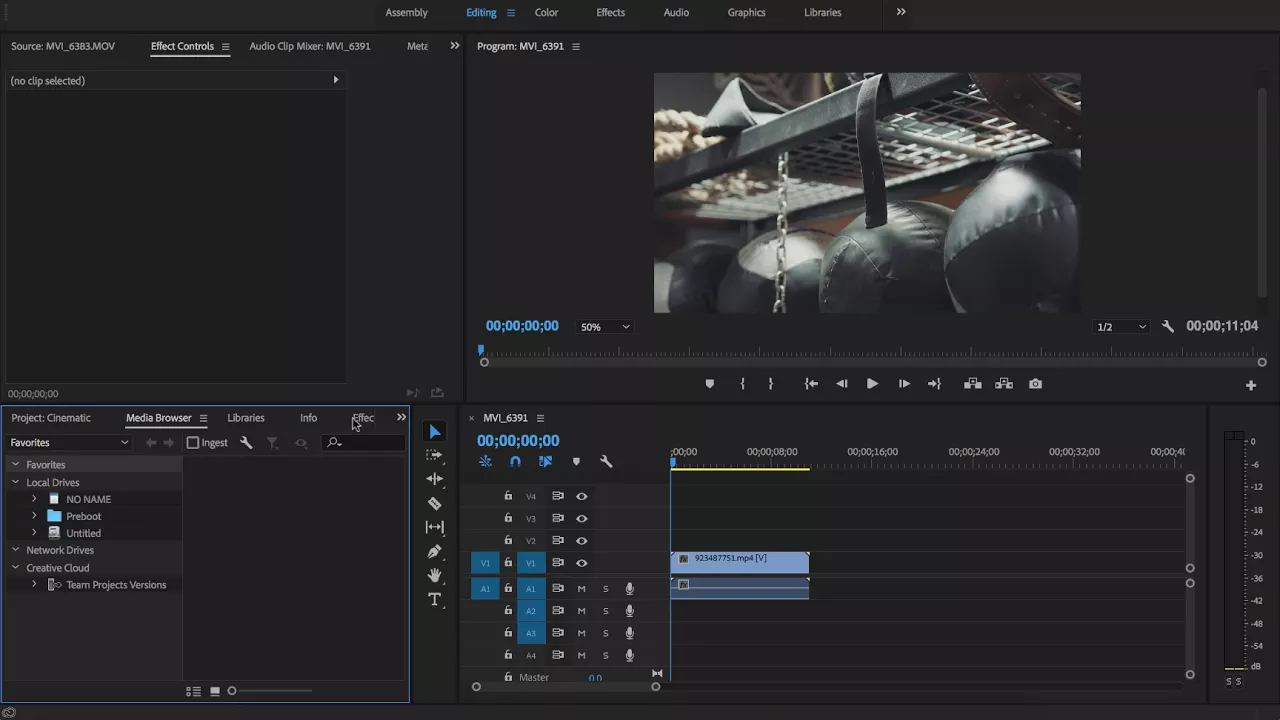
Task: Mute audio track A1
Action: point(581,589)
